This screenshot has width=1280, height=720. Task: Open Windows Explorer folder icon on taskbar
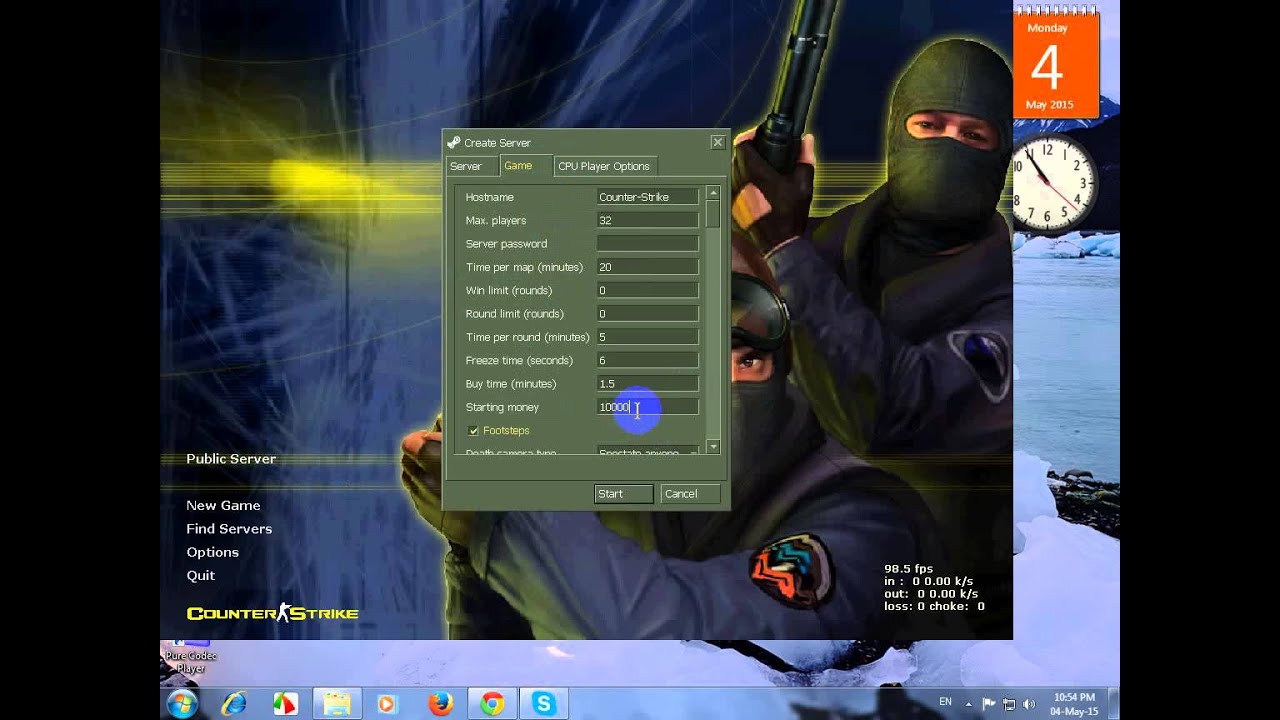pyautogui.click(x=337, y=704)
